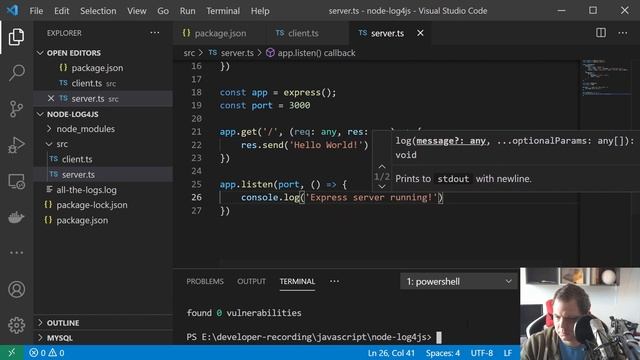
Task: Open the Run menu
Action: [187, 11]
